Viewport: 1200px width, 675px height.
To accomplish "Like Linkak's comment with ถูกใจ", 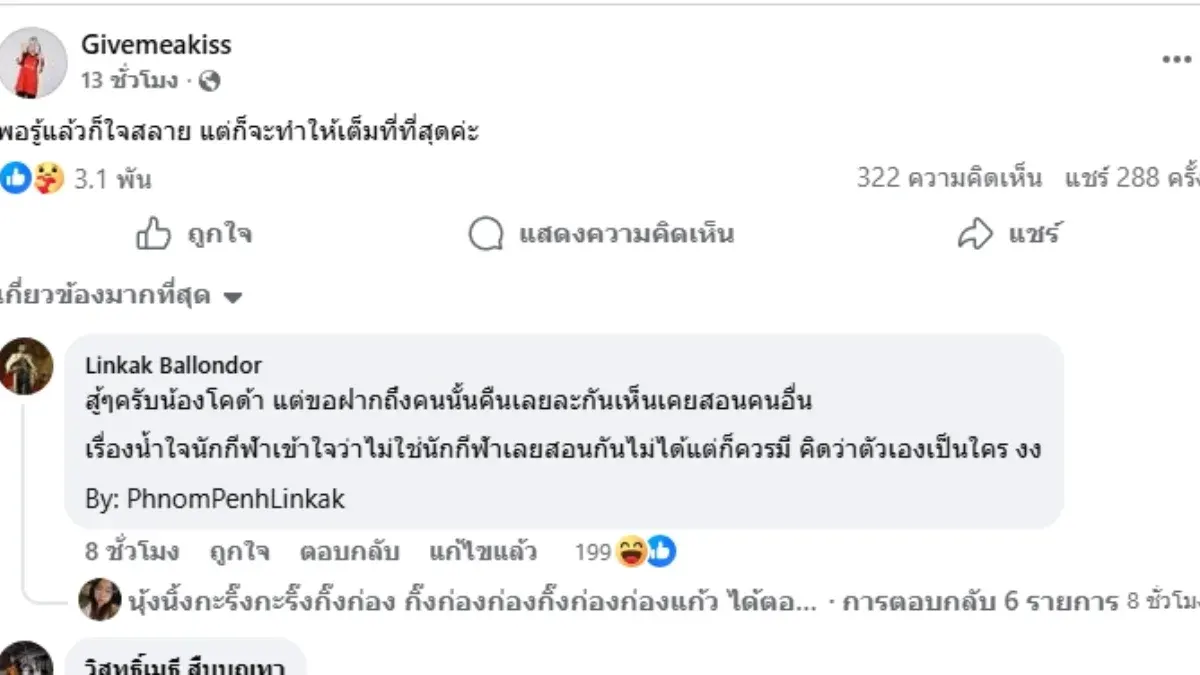I will pyautogui.click(x=239, y=551).
